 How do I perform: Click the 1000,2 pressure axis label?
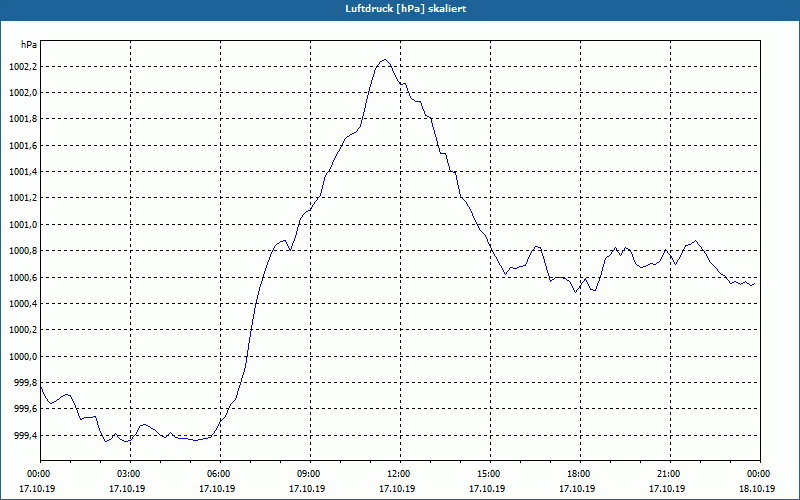pyautogui.click(x=23, y=330)
